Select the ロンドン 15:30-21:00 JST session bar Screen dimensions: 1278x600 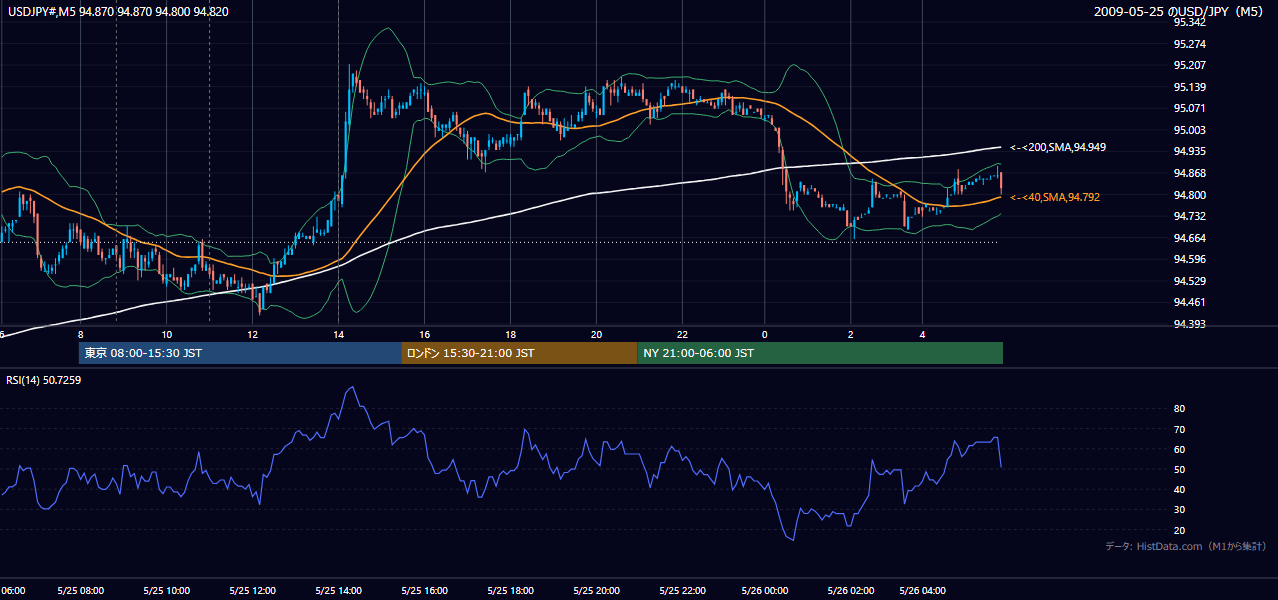519,353
